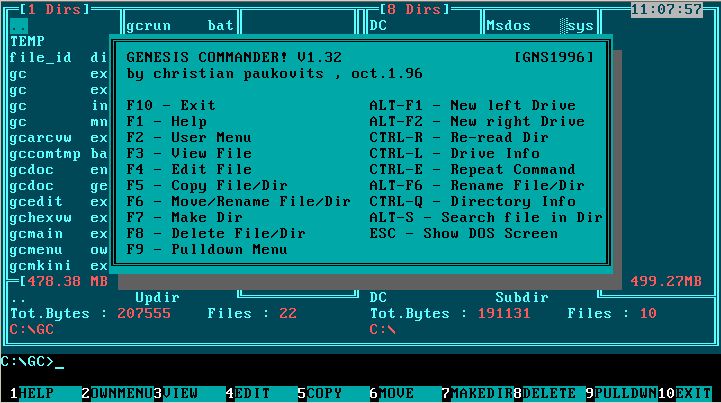Click the DOS command prompt line
Image resolution: width=721 pixels, height=403 pixels.
point(360,362)
